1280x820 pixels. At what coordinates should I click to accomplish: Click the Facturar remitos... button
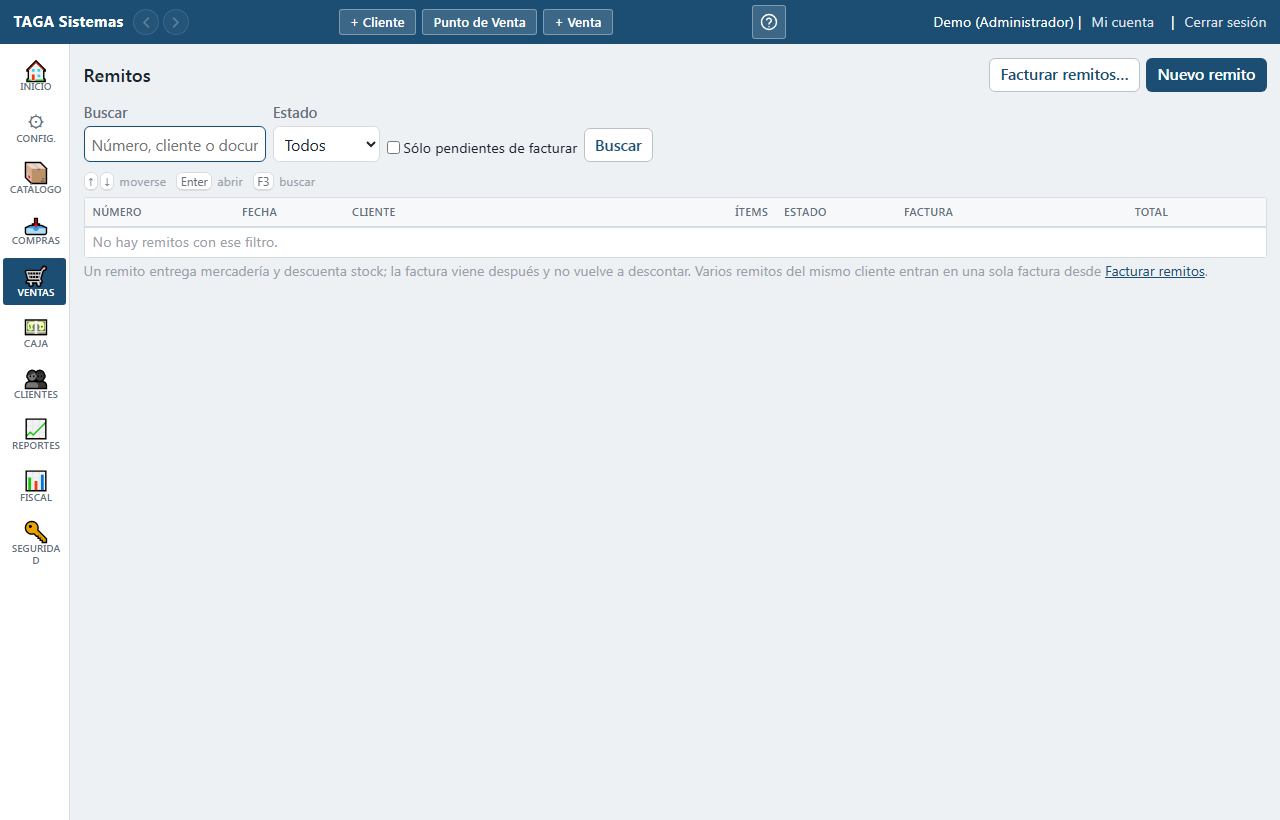coord(1064,75)
